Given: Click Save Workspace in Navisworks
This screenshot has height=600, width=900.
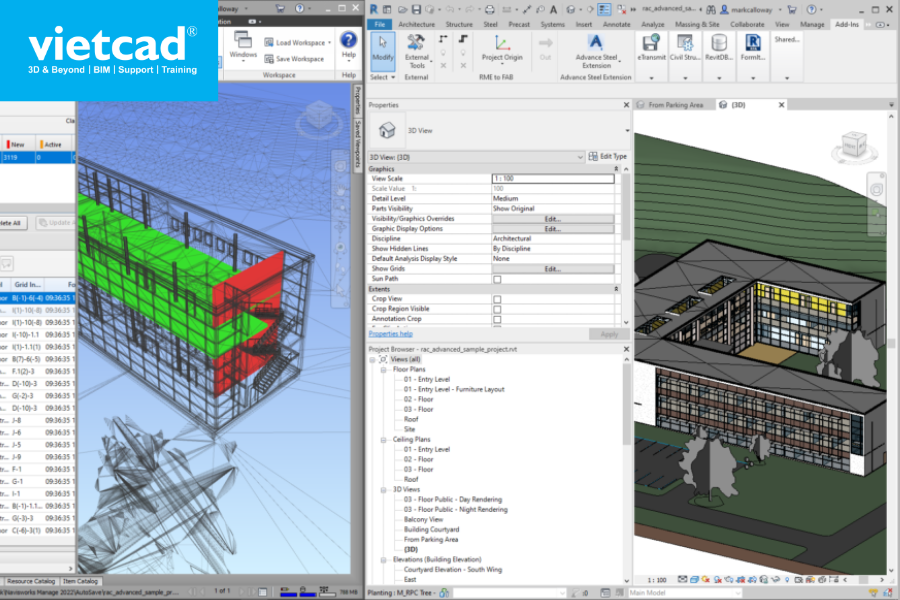Looking at the screenshot, I should click(294, 59).
